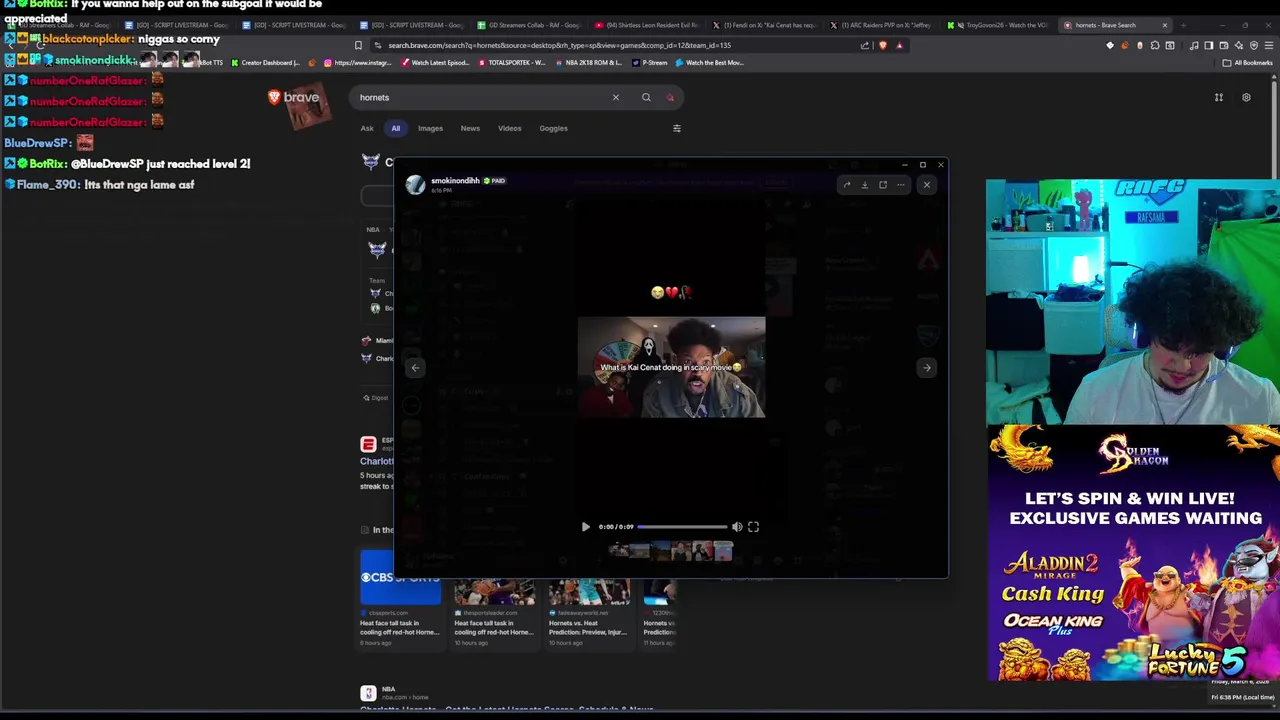This screenshot has width=1280, height=720.
Task: Click the Kai Cenat video frame in the viewer
Action: 671,367
